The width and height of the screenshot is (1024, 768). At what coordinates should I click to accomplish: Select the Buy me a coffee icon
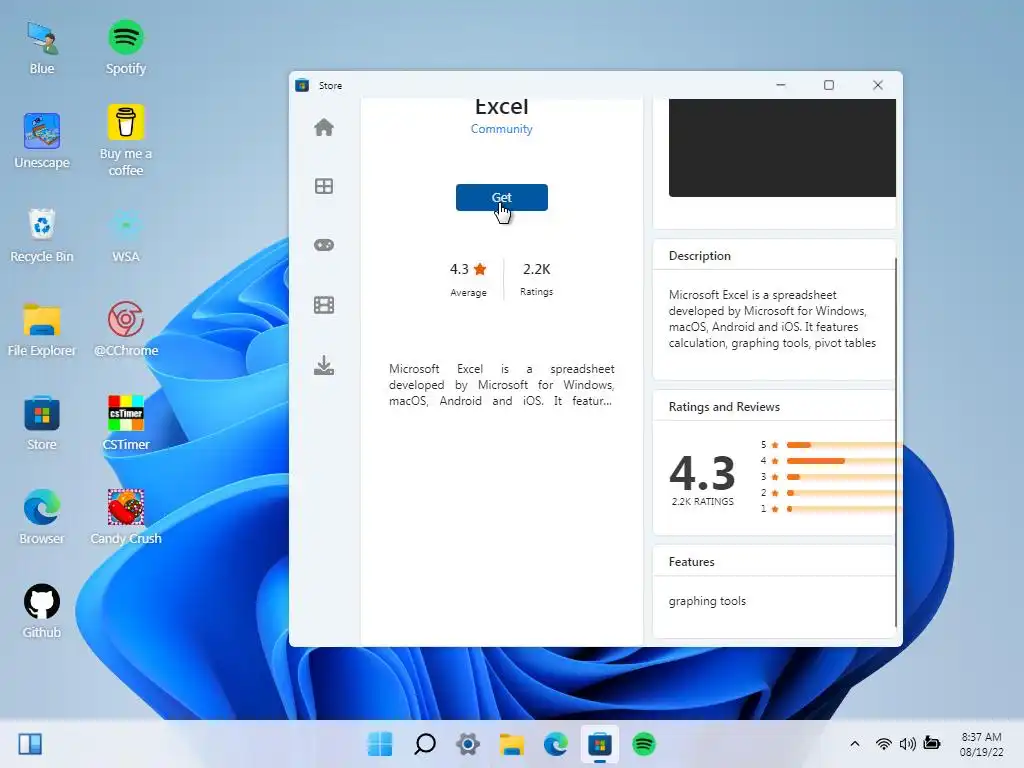tap(125, 140)
